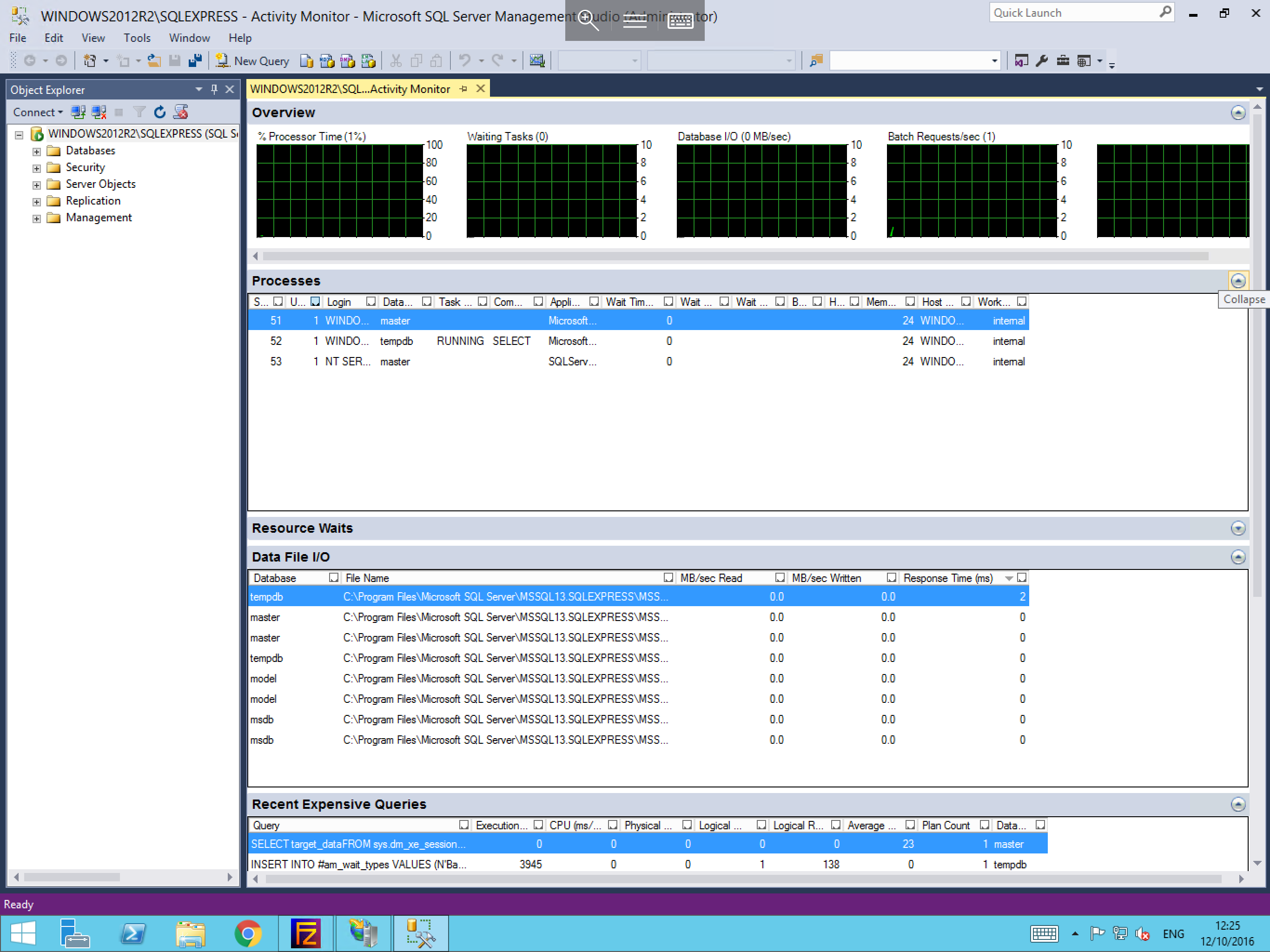Click the Plan Count column header
The height and width of the screenshot is (952, 1270).
pyautogui.click(x=945, y=825)
